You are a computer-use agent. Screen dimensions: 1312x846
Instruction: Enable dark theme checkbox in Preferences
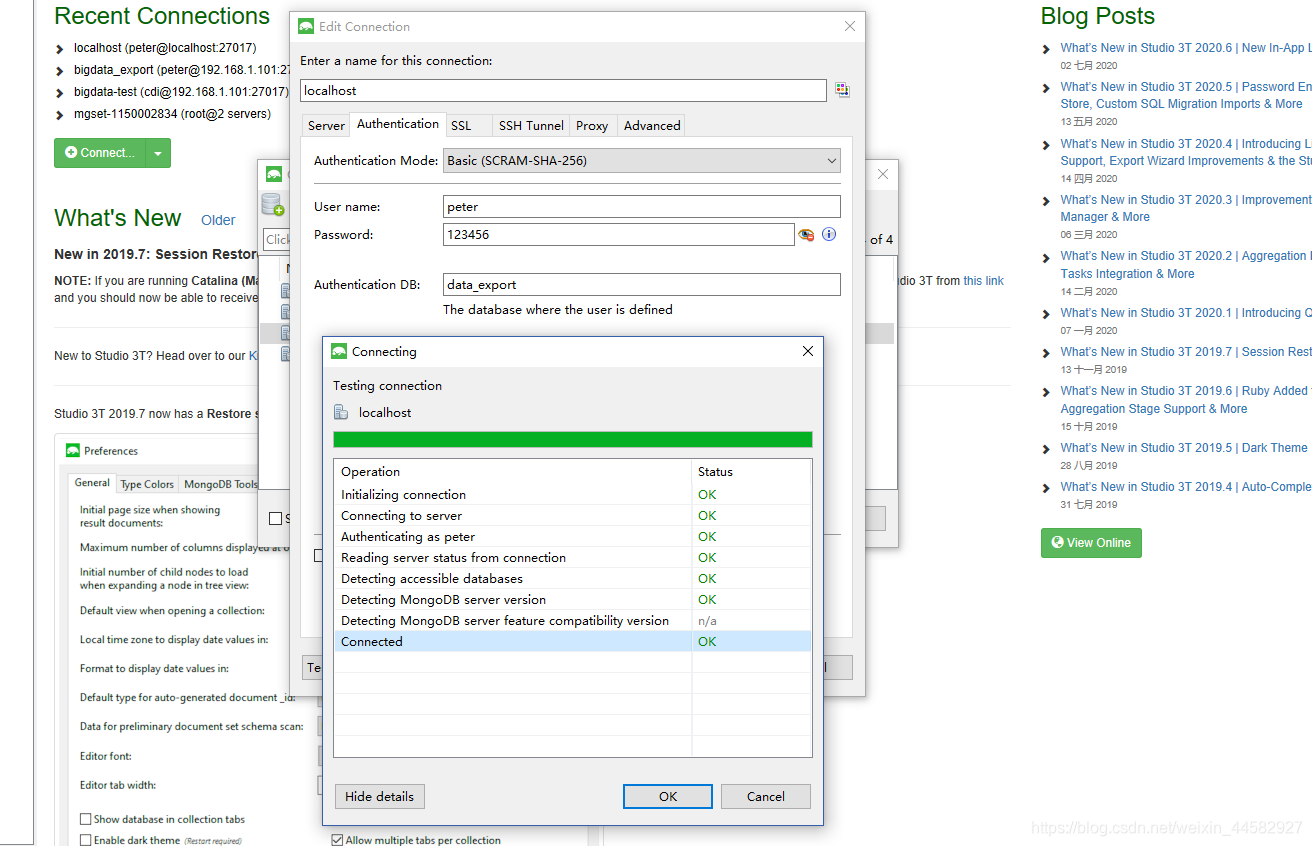86,840
